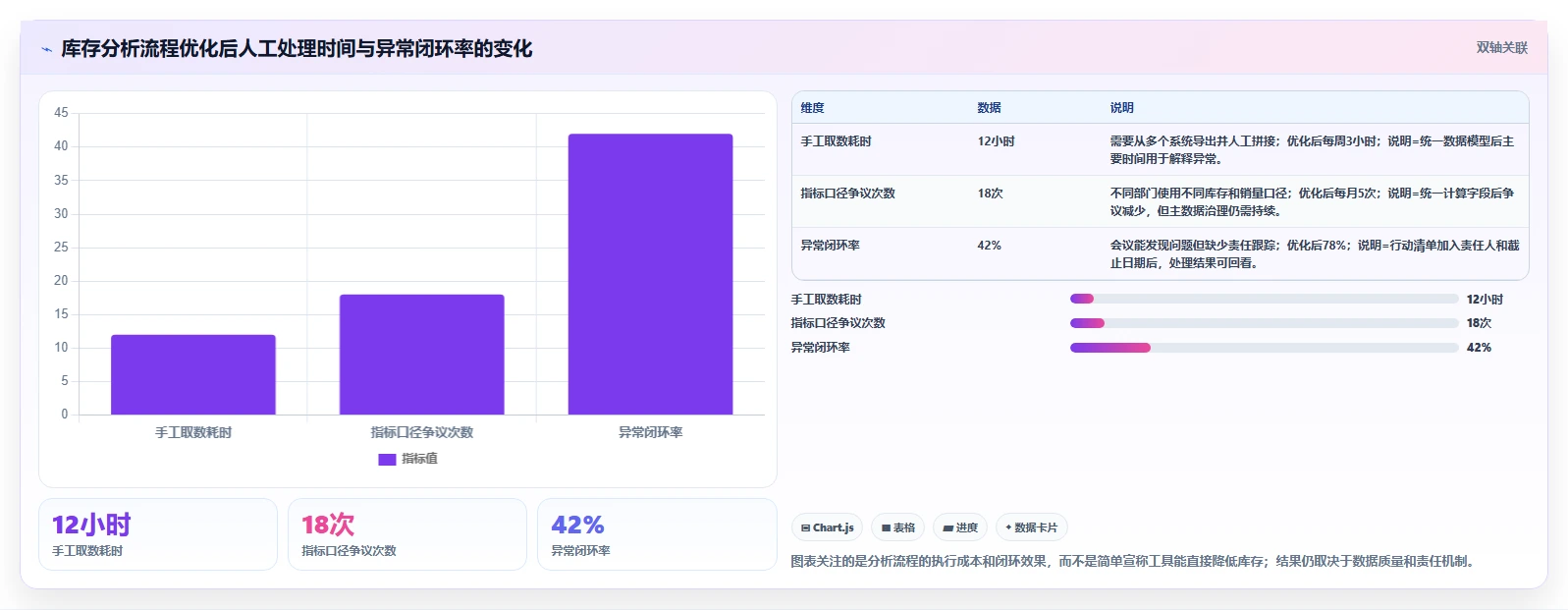Click the 手工取数耗时 x-axis label
This screenshot has height=610, width=1568.
tap(193, 432)
